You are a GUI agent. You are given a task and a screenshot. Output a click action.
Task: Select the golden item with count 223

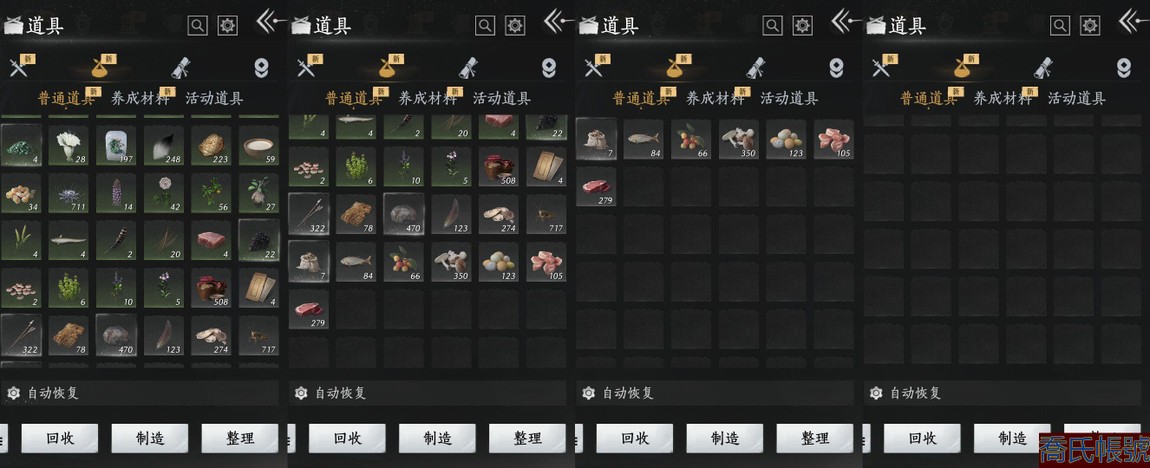(x=211, y=145)
